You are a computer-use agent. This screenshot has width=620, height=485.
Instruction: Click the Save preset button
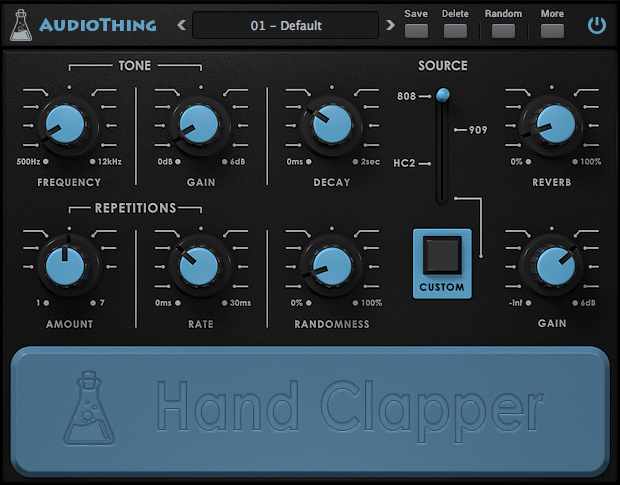click(x=416, y=31)
